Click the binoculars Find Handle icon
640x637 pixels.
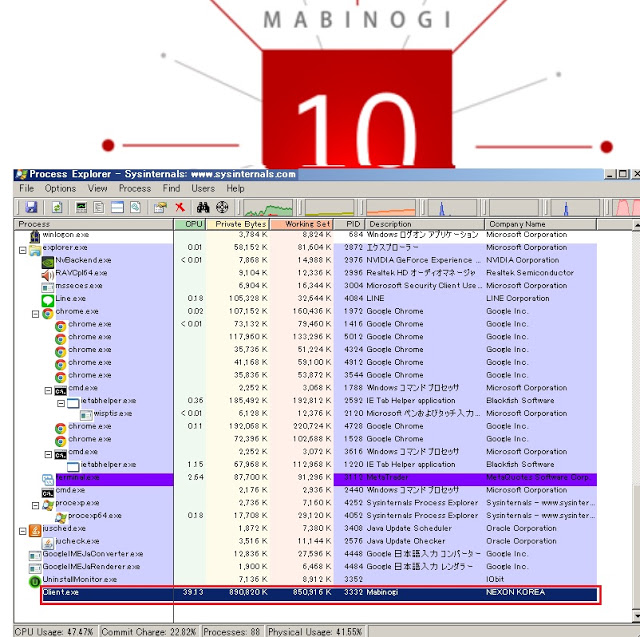tap(203, 207)
